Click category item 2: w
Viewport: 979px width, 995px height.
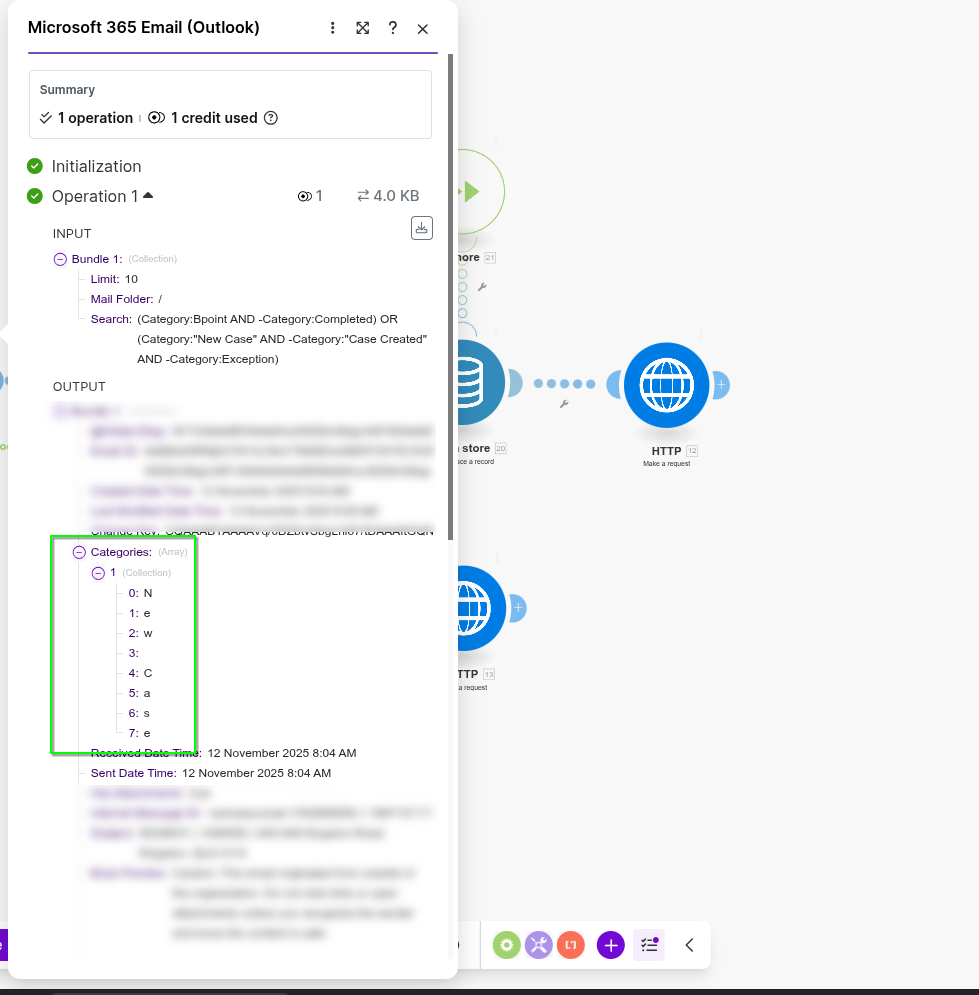140,633
